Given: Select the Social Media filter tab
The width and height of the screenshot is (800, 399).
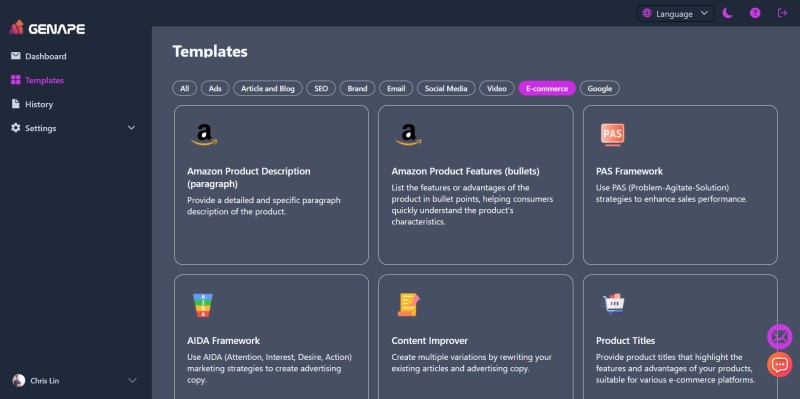Looking at the screenshot, I should click(x=446, y=88).
